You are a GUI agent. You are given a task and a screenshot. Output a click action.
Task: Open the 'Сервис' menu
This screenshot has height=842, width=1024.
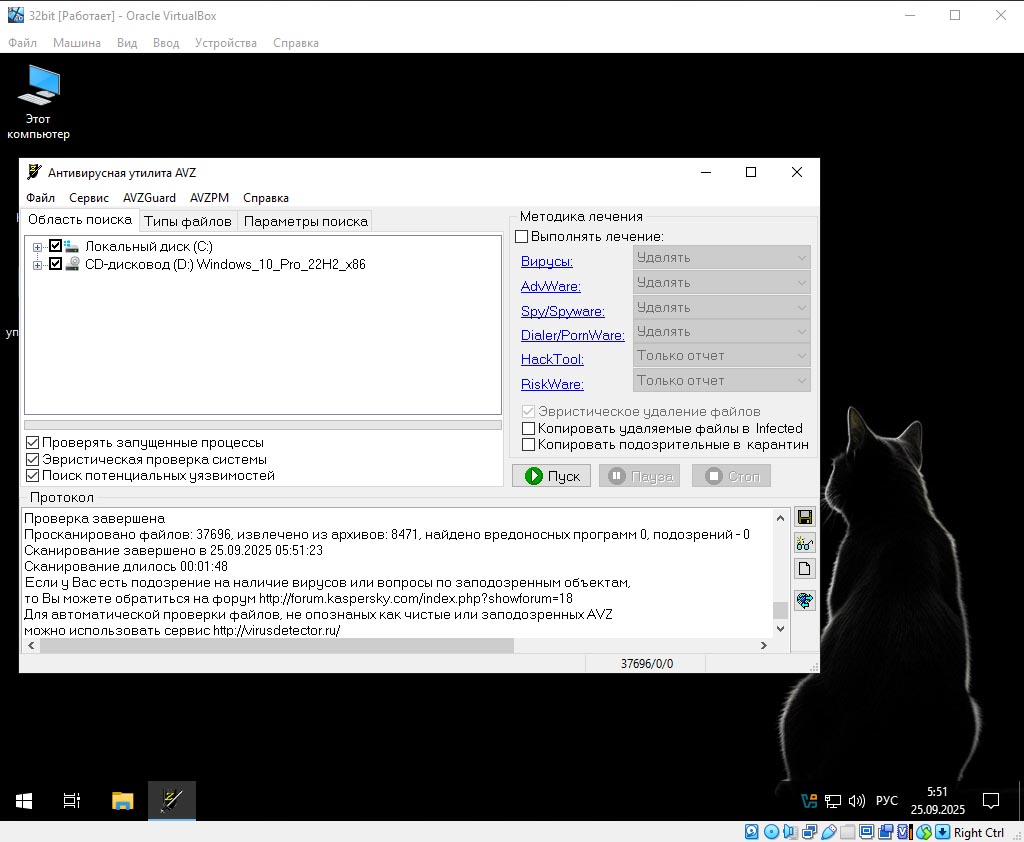coord(89,198)
